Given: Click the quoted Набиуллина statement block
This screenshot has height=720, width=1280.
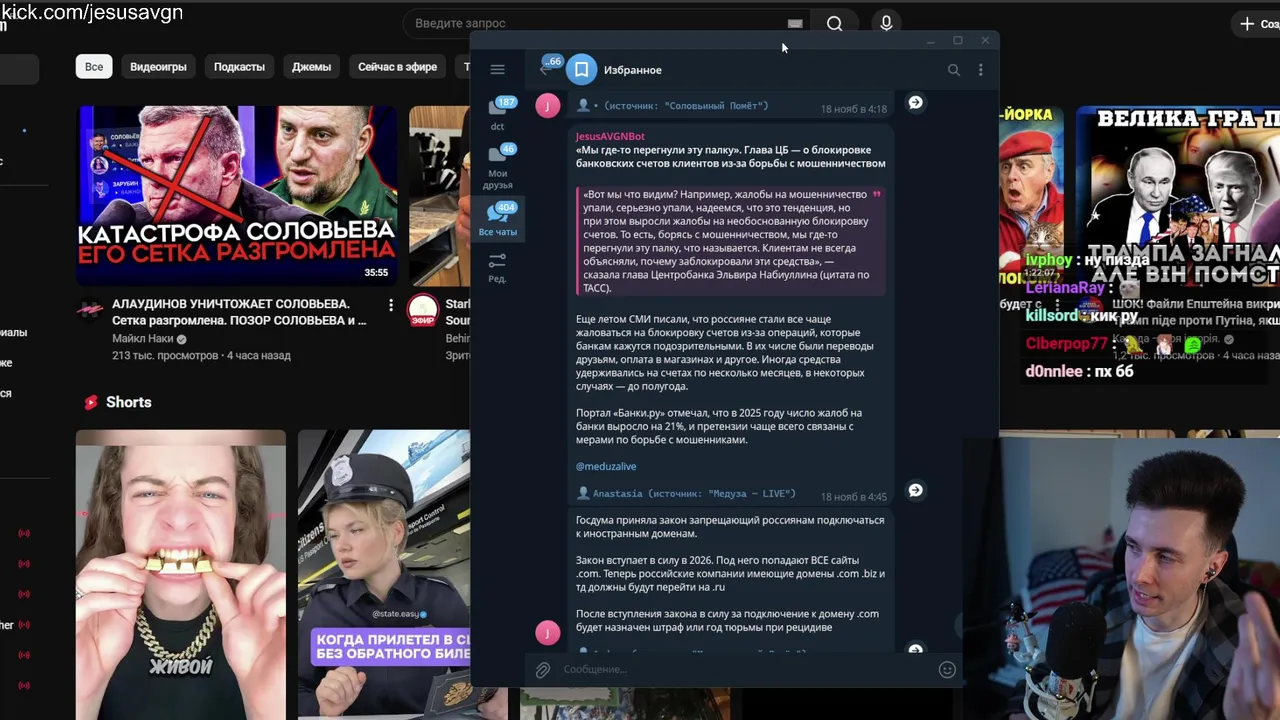Looking at the screenshot, I should [730, 241].
